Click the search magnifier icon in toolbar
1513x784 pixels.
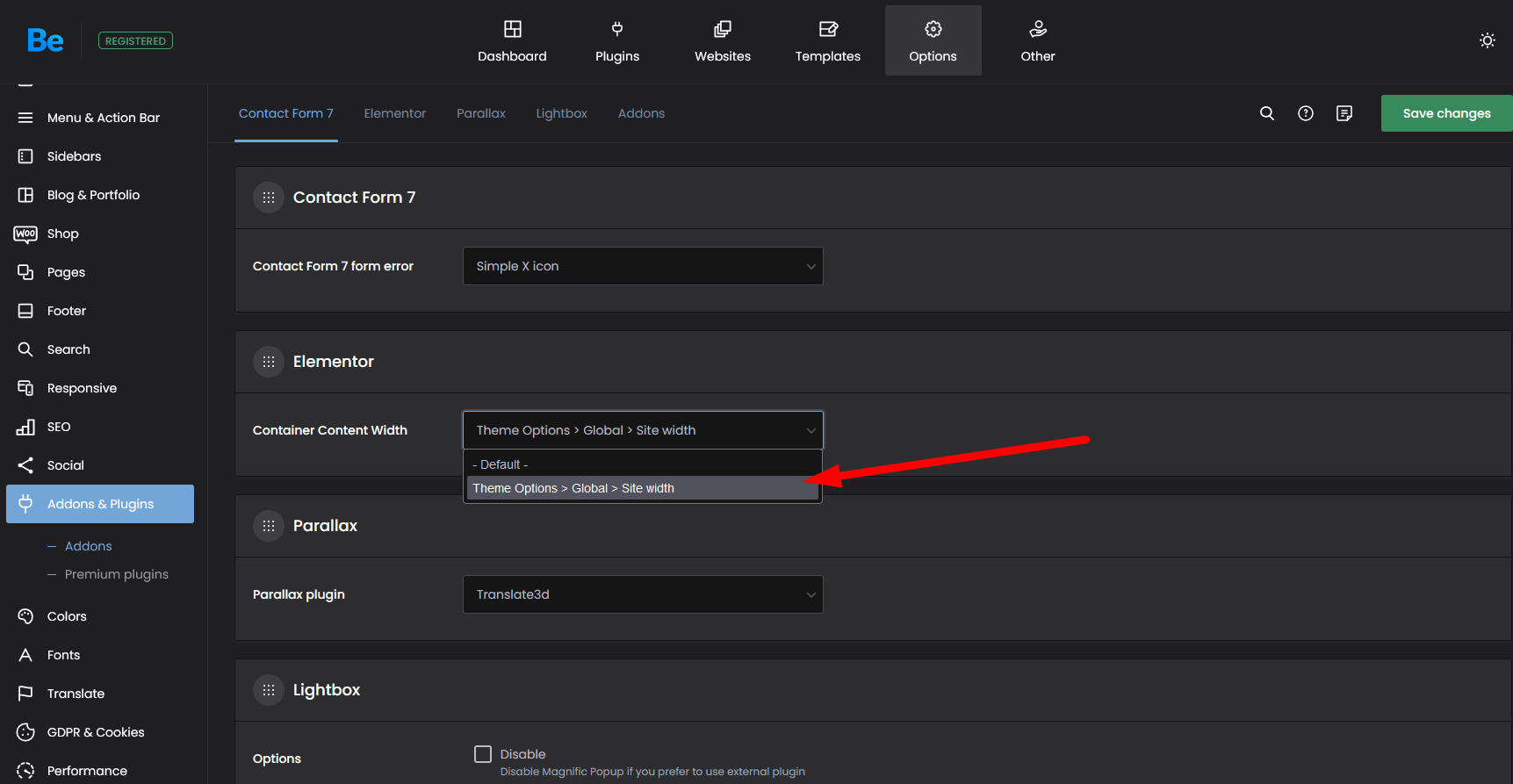click(1267, 113)
